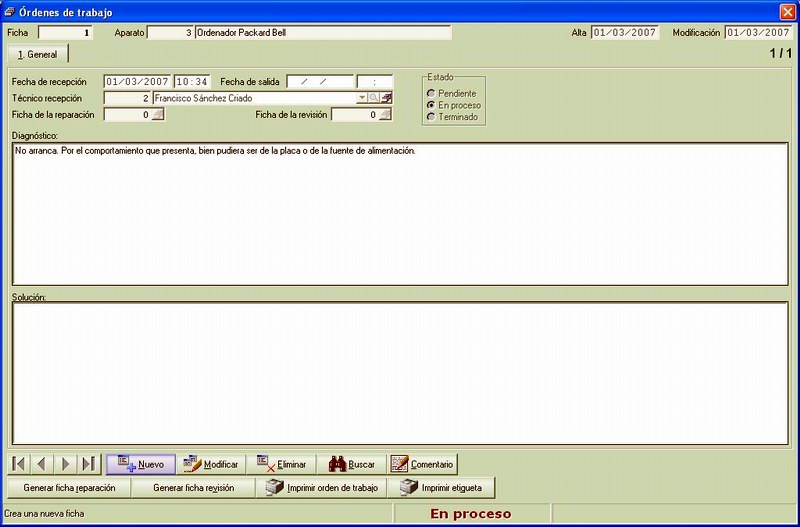This screenshot has width=800, height=527.
Task: Add a Comentario to the order
Action: coord(422,464)
